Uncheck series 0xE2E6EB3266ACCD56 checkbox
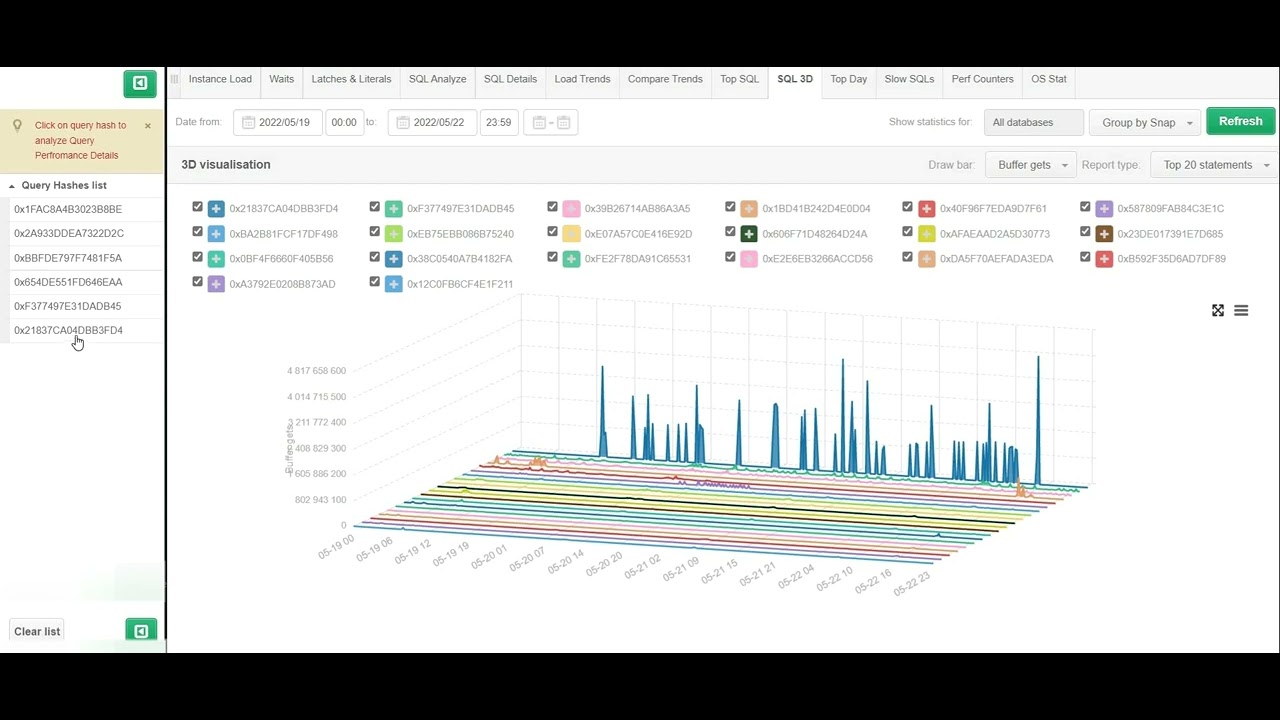This screenshot has height=720, width=1280. 730,257
